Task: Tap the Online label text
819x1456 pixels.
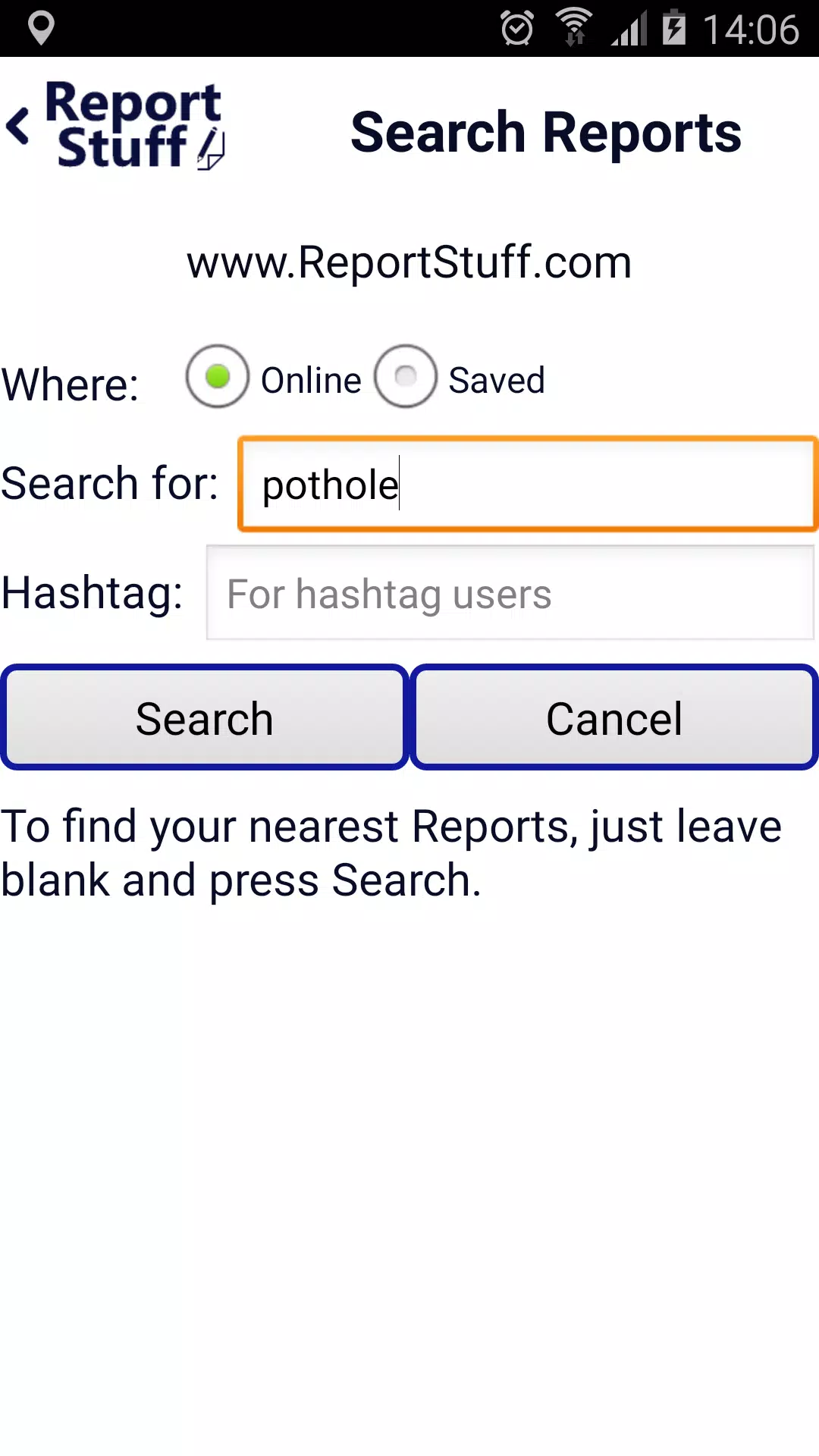Action: click(311, 380)
